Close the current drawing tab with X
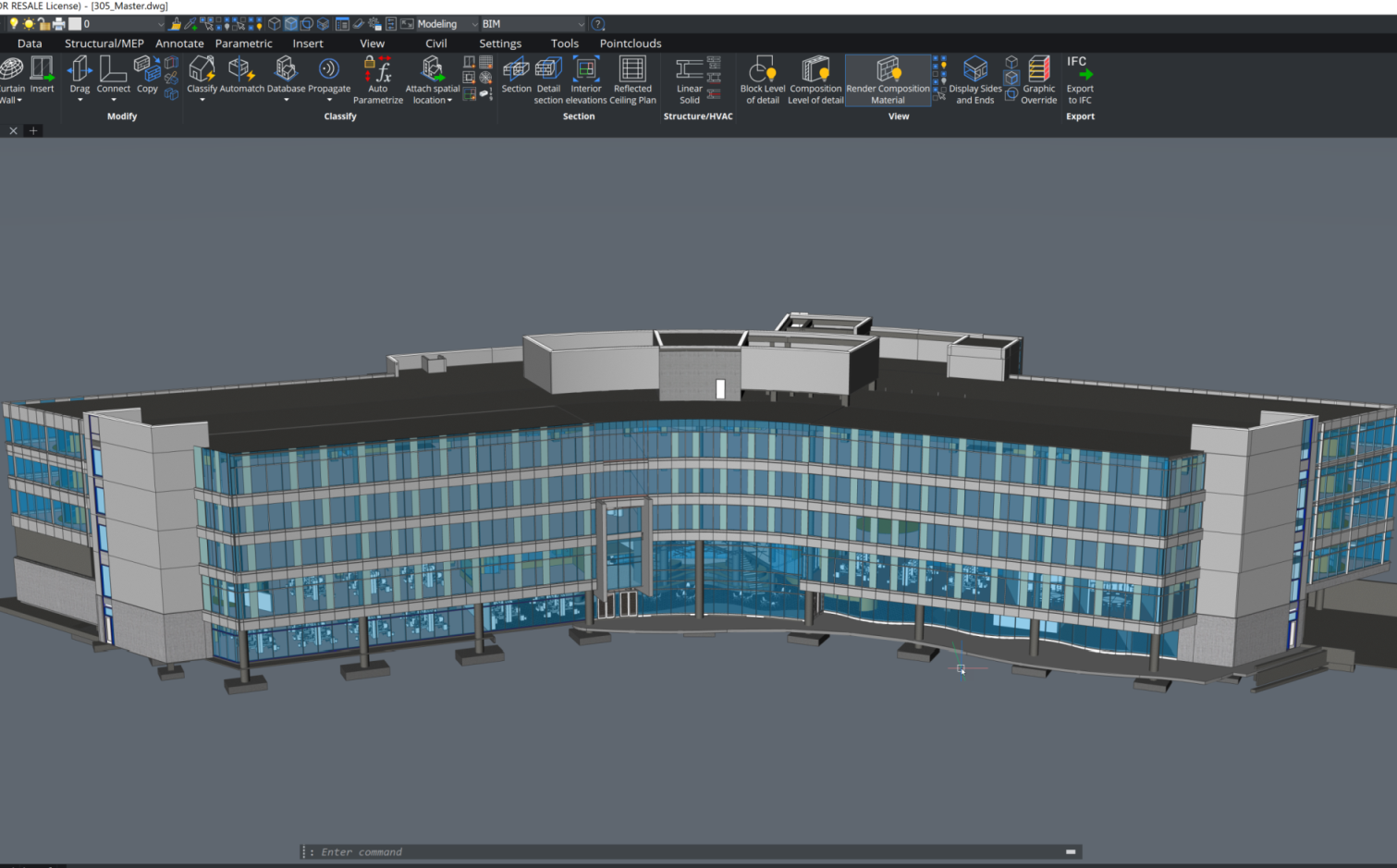This screenshot has height=868, width=1397. (x=13, y=131)
